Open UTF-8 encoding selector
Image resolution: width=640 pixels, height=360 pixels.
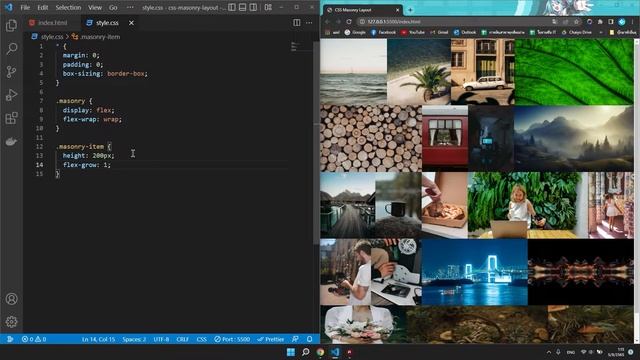click(161, 339)
